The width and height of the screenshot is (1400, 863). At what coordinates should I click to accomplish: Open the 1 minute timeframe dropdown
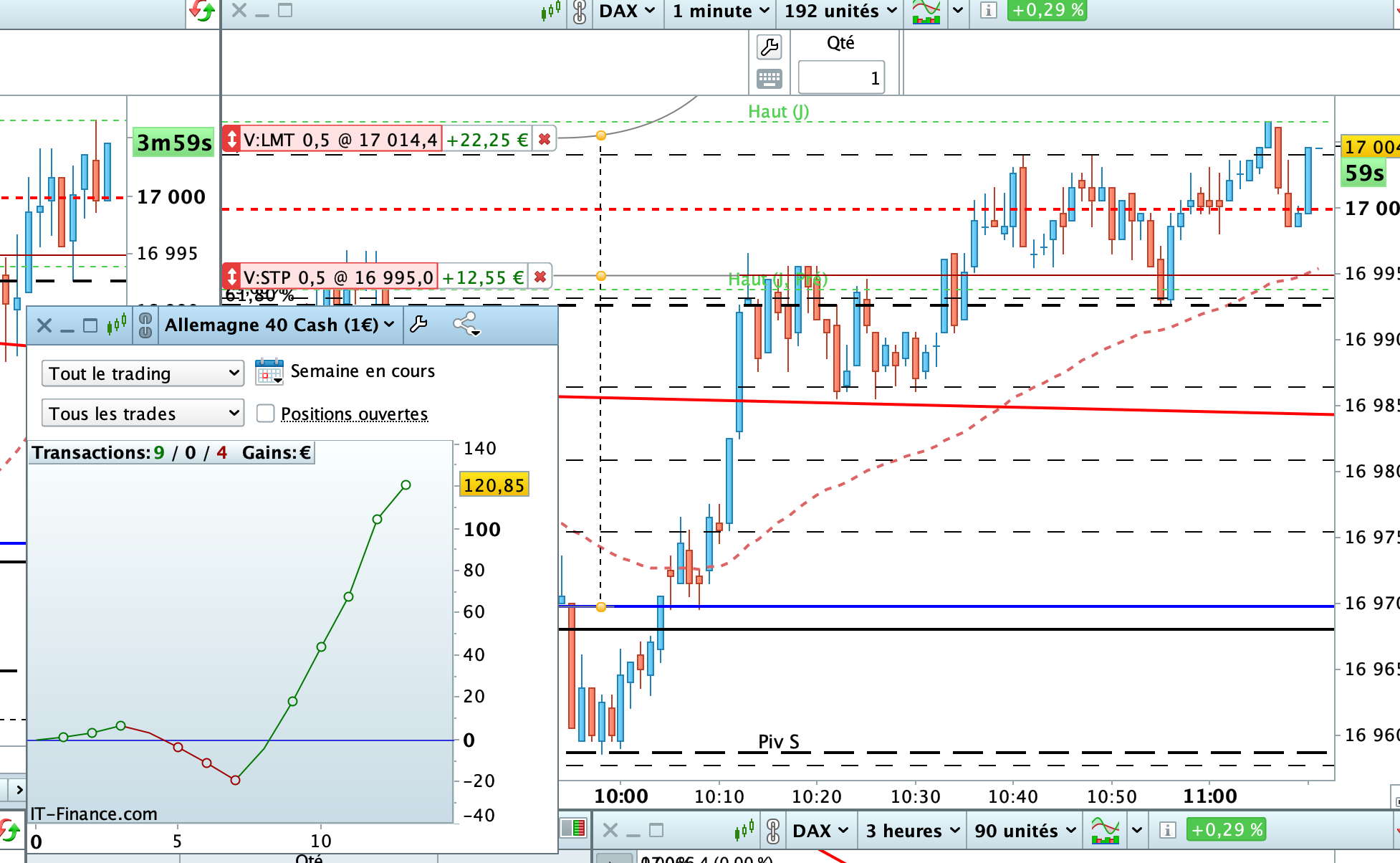[720, 11]
